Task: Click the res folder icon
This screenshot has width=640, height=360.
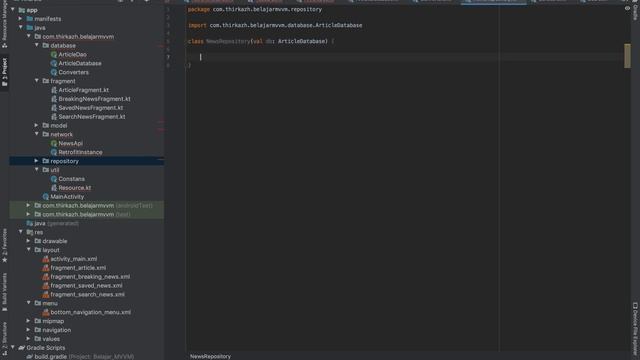Action: click(x=30, y=232)
